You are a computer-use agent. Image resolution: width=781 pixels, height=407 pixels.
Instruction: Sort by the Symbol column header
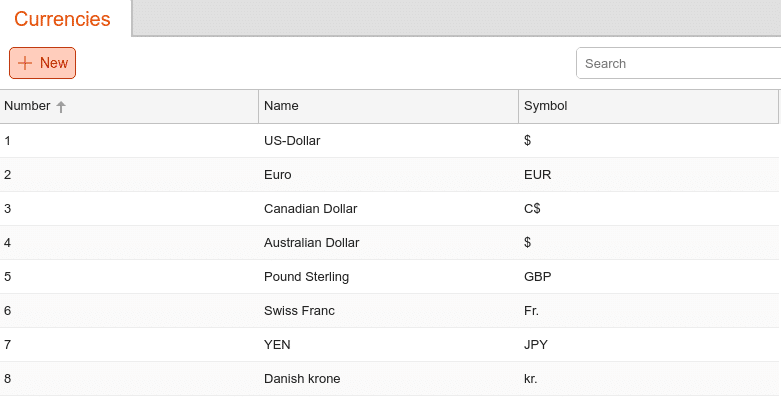point(648,106)
